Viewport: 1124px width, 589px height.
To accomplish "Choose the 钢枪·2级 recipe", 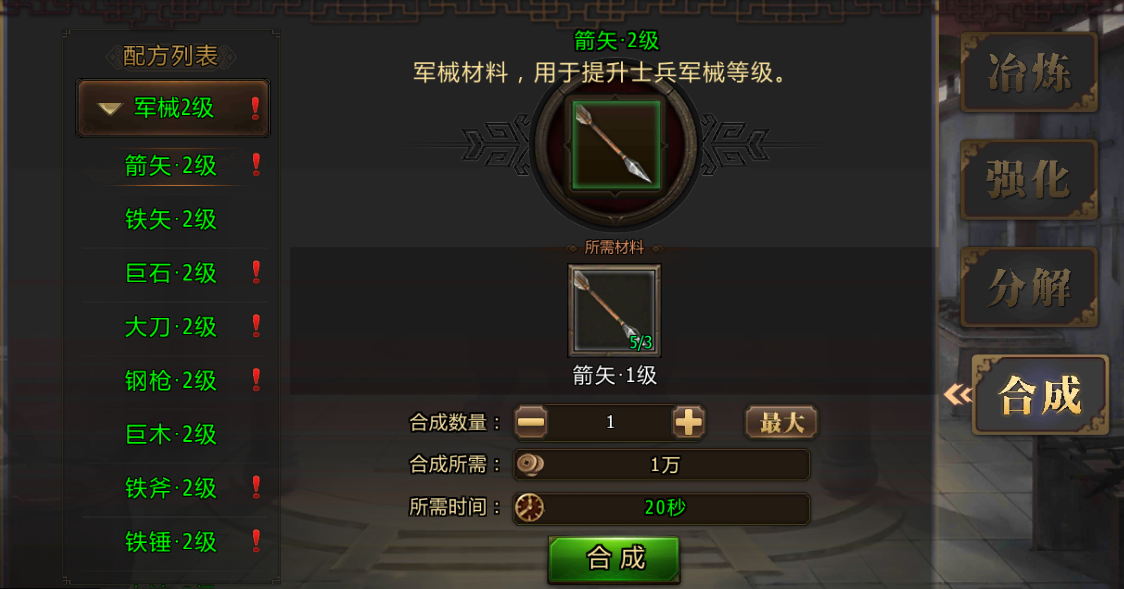I will [171, 380].
